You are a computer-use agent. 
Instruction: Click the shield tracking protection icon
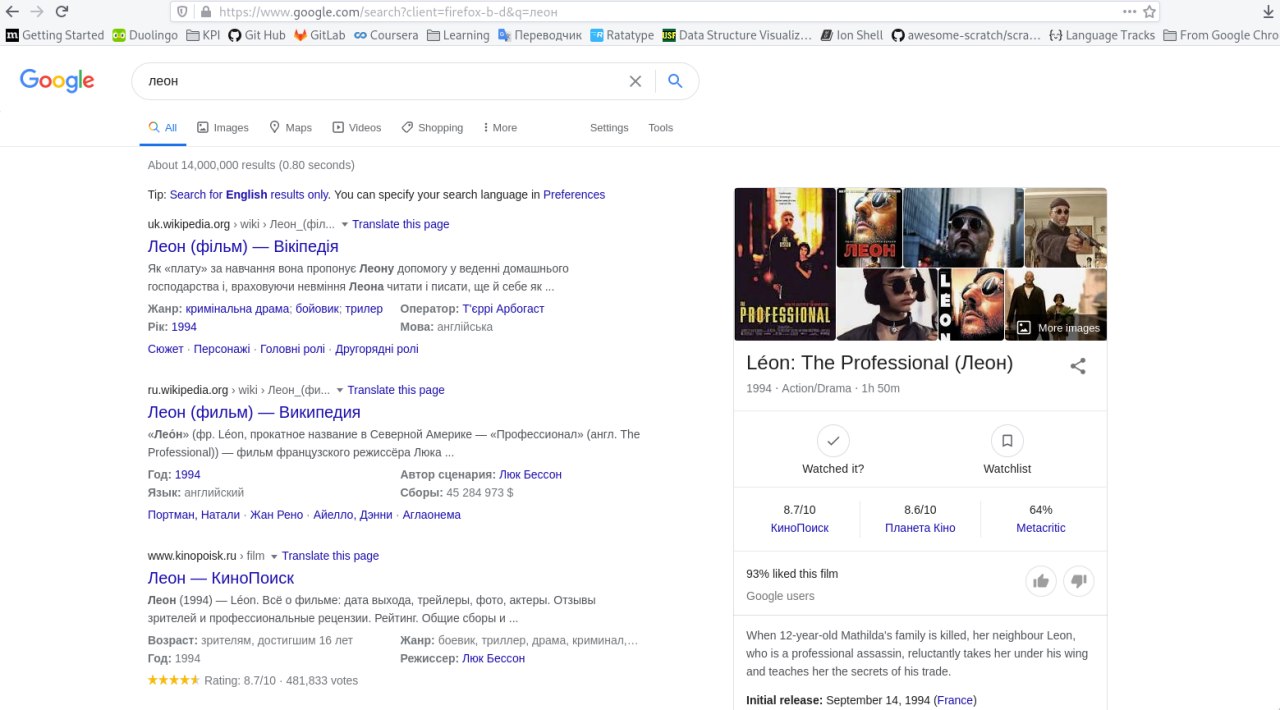click(x=182, y=12)
